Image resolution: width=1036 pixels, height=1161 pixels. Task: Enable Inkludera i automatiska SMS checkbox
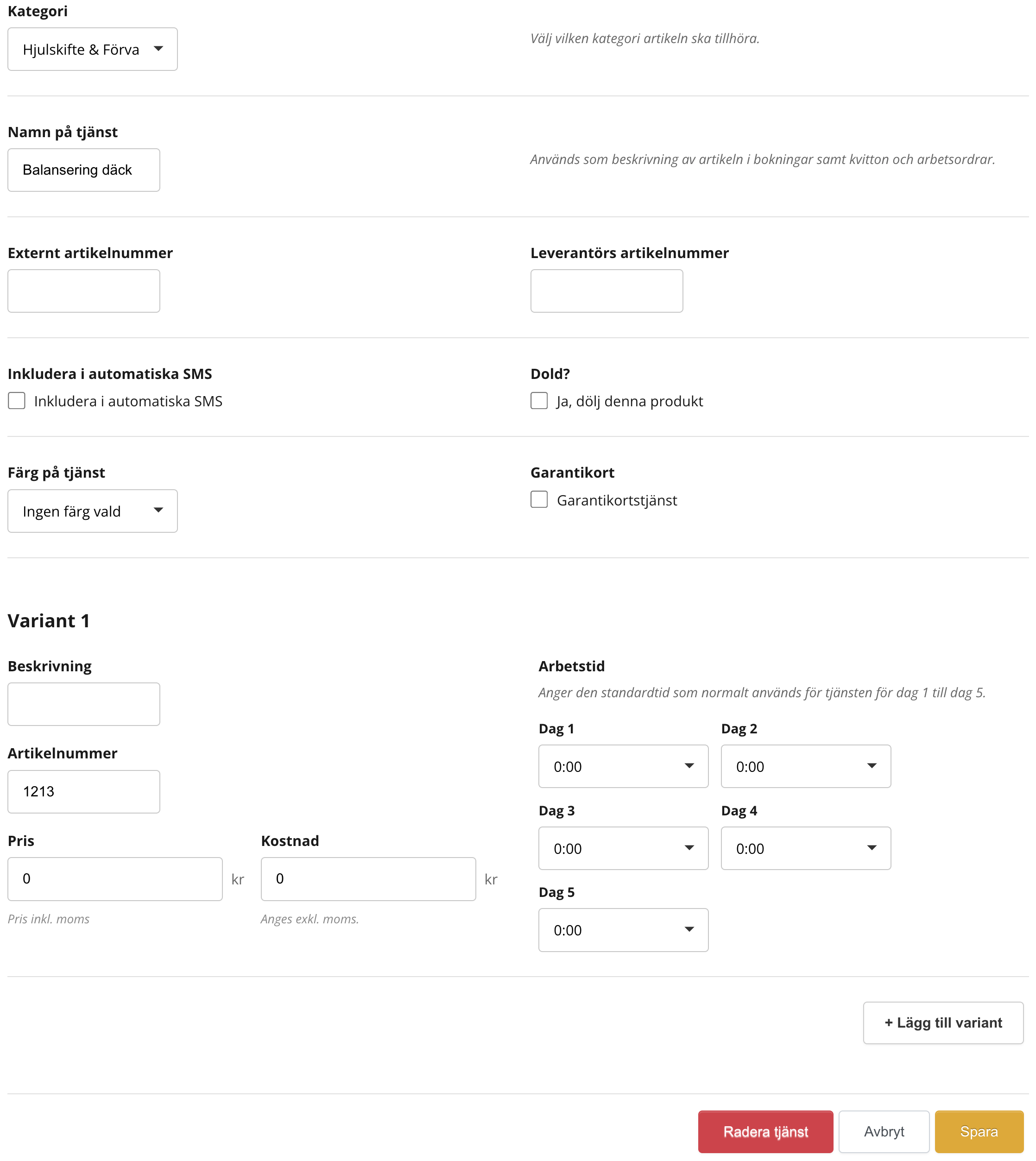click(17, 401)
